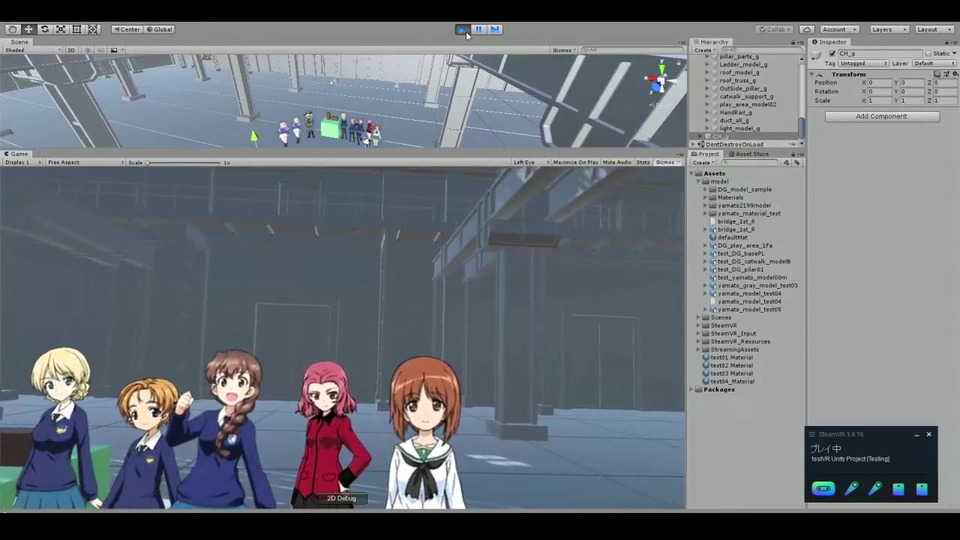Viewport: 960px width, 540px height.
Task: Select roof_truss_g in the Hierarchy
Action: coord(737,80)
